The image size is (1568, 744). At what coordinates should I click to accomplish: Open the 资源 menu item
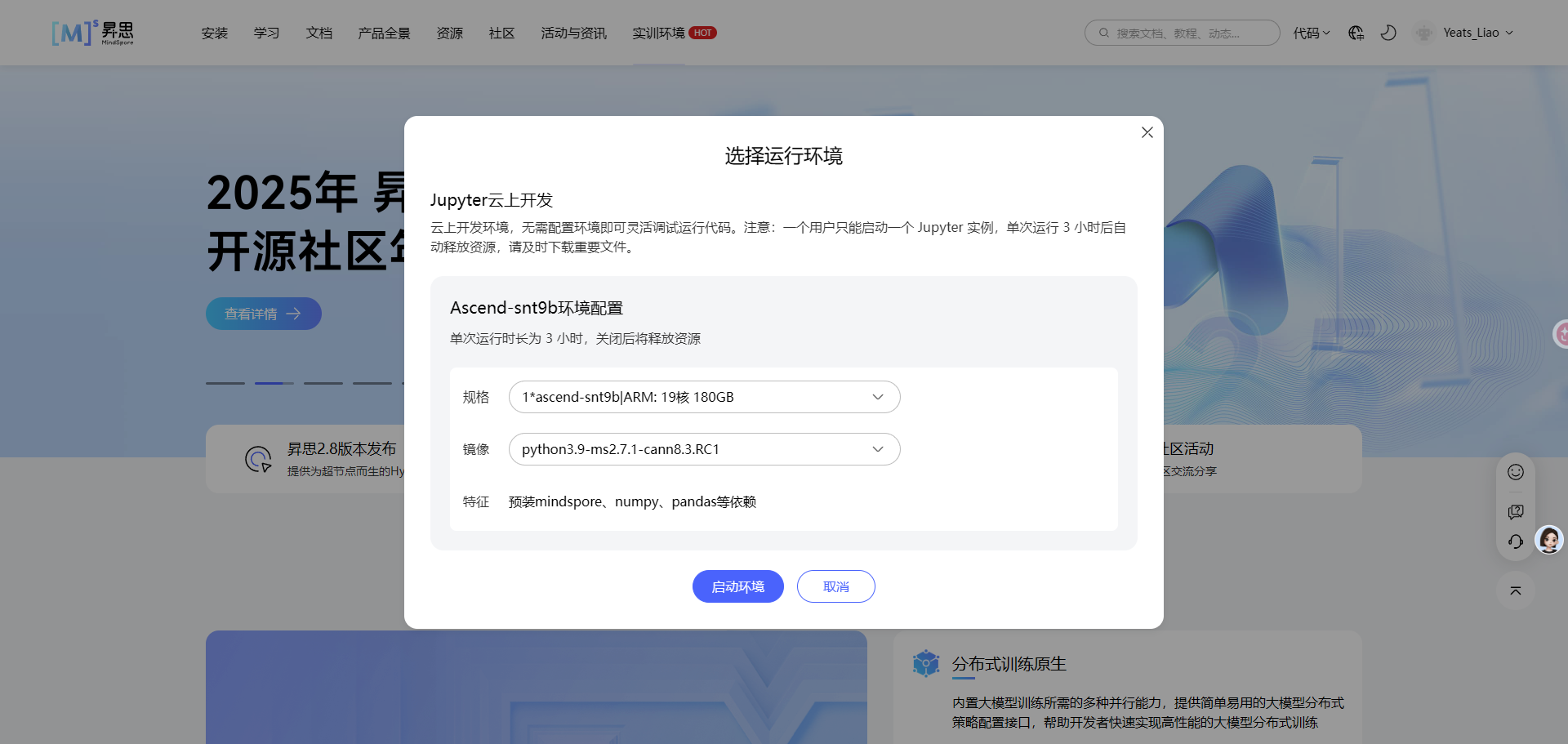point(450,33)
